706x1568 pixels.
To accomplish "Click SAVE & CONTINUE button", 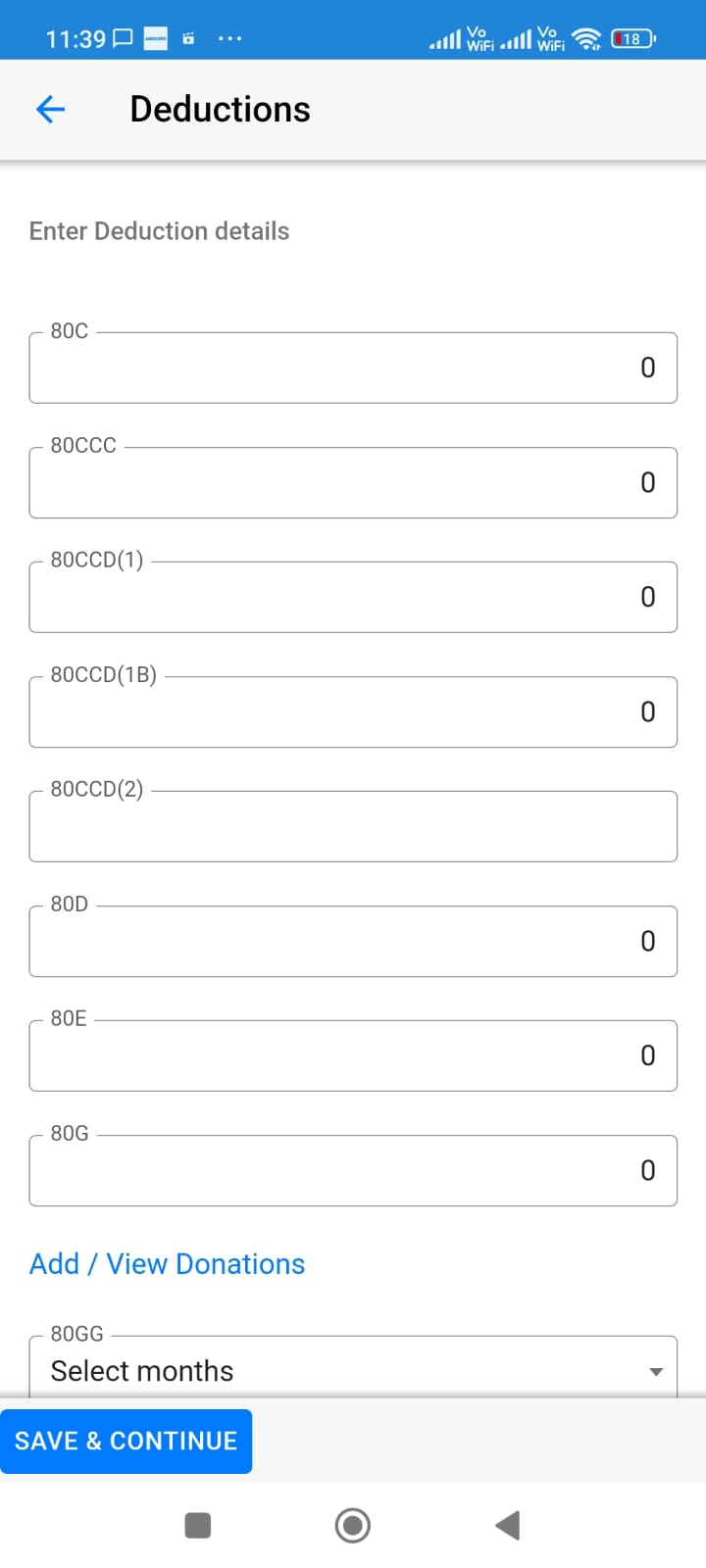I will pos(126,1441).
